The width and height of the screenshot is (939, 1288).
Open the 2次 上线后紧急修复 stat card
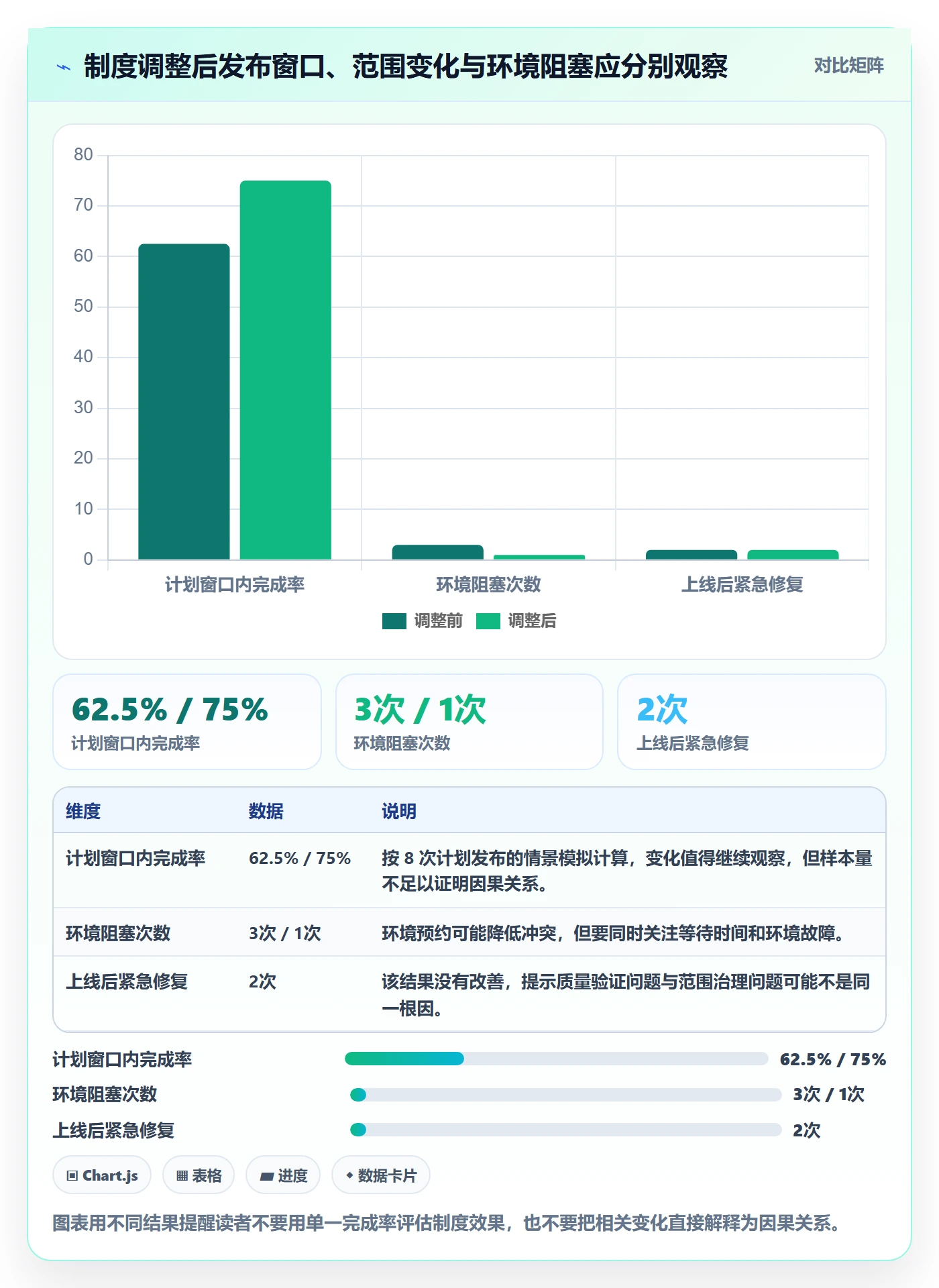pos(752,722)
